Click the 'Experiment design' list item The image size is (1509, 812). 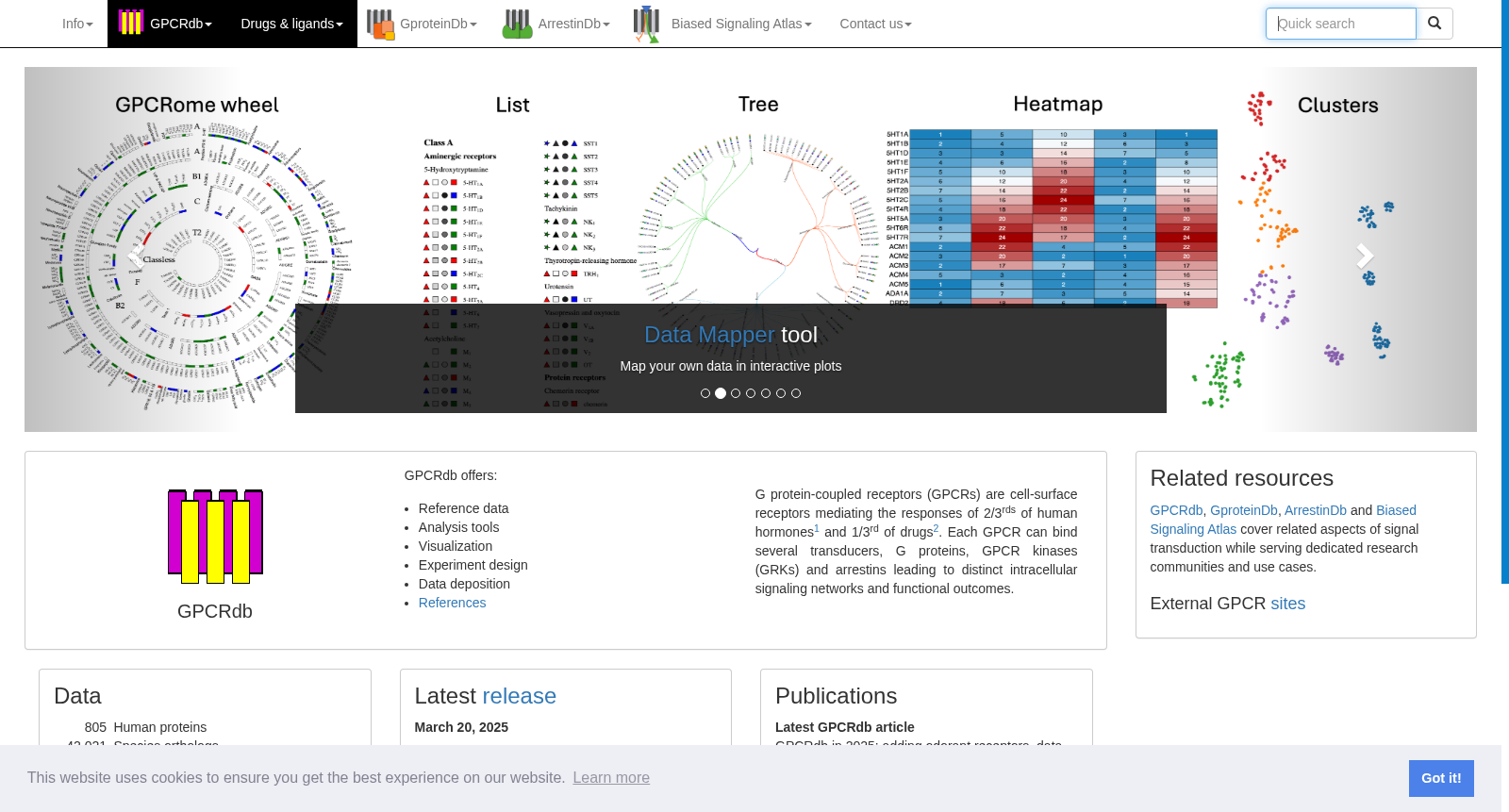tap(473, 565)
